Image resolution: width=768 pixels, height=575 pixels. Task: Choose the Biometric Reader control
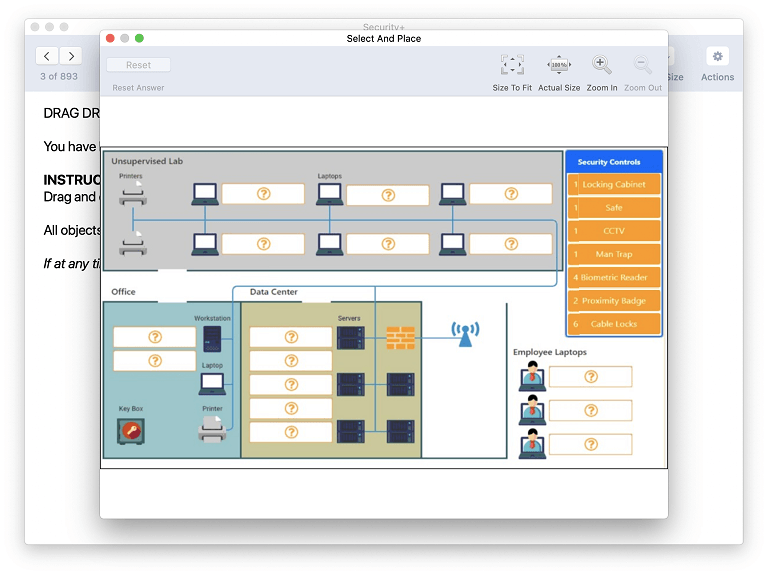coord(614,277)
